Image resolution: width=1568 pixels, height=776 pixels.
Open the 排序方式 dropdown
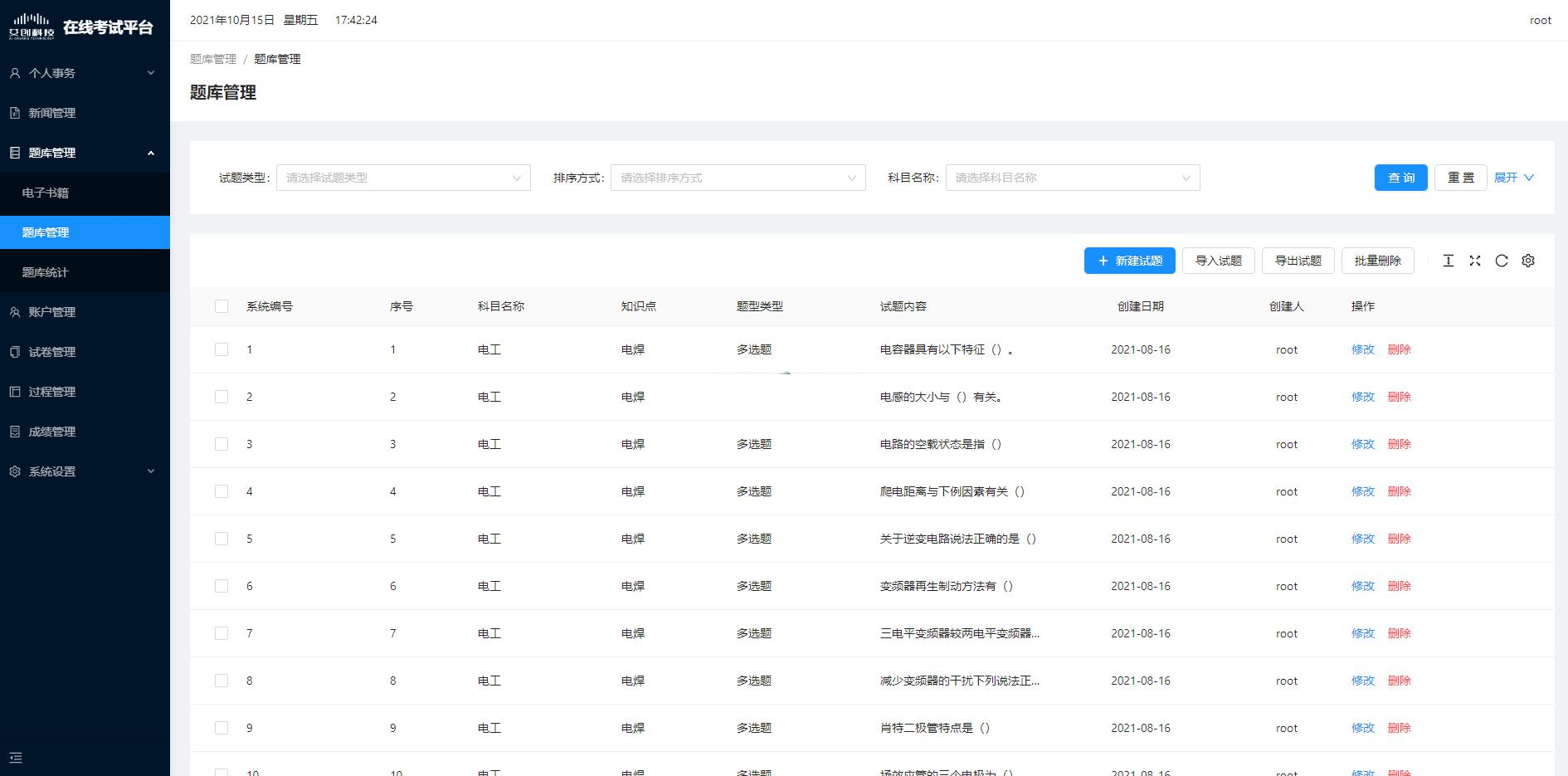[738, 178]
